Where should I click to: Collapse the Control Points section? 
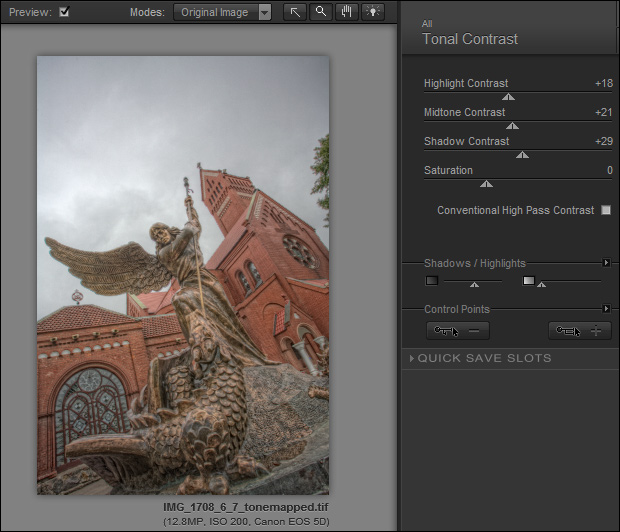coord(606,309)
